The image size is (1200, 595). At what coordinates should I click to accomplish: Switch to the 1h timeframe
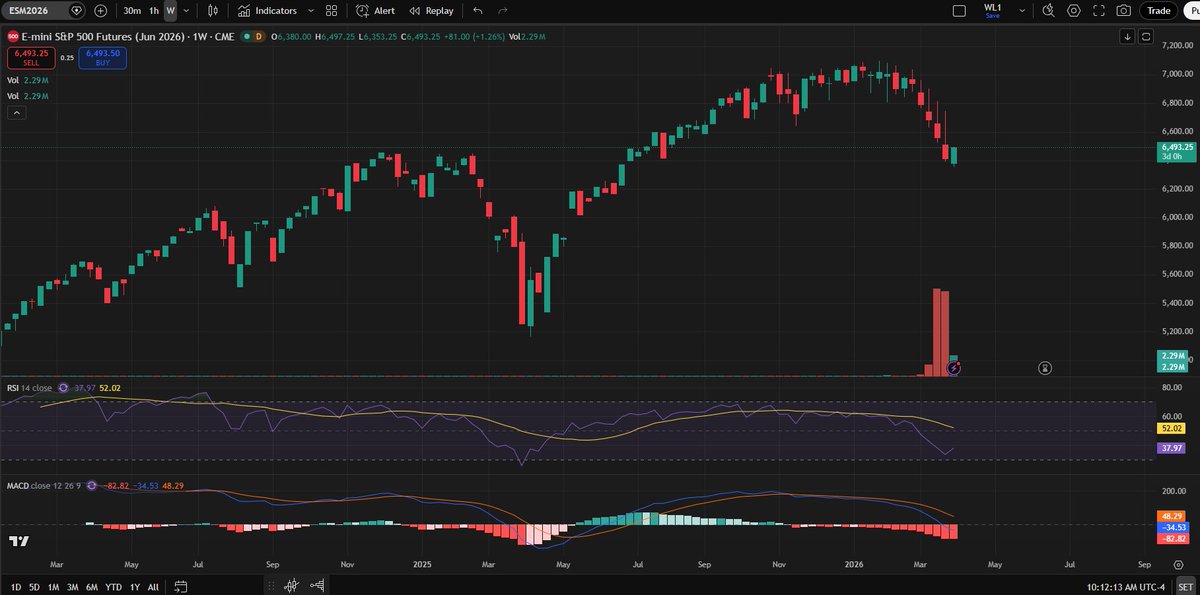[154, 10]
